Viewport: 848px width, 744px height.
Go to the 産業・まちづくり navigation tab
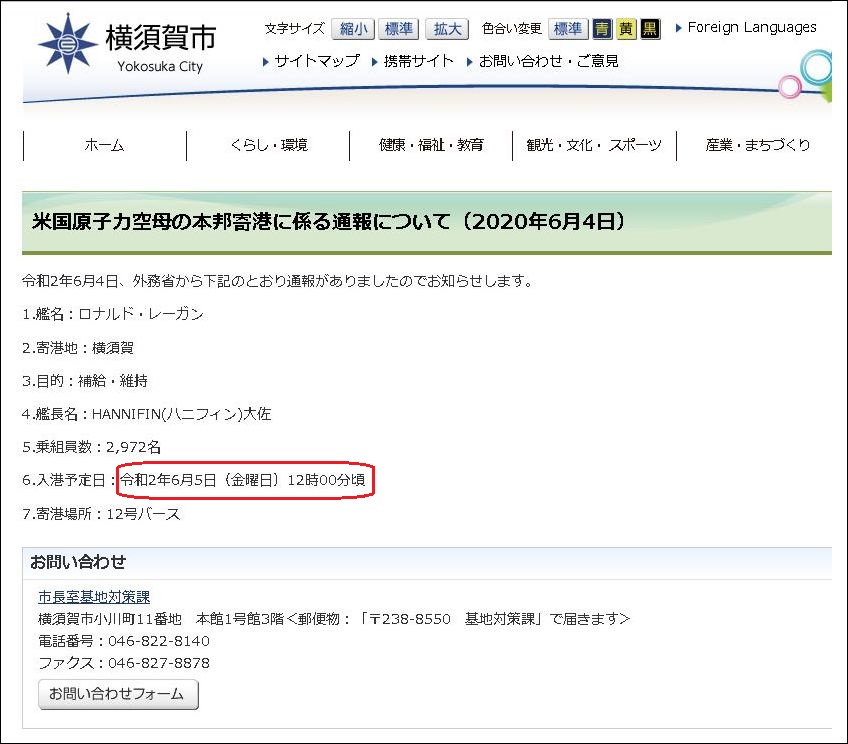point(757,146)
